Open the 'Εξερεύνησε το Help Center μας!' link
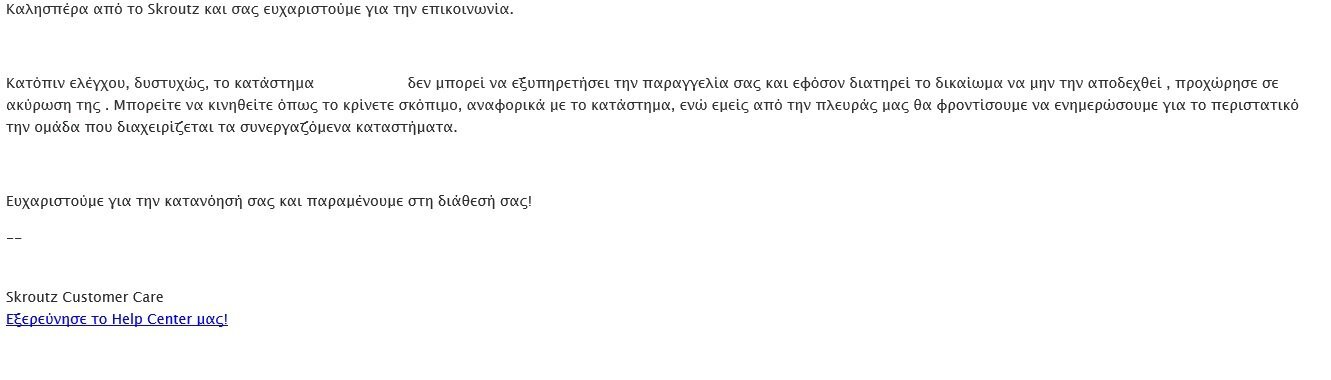 click(117, 320)
